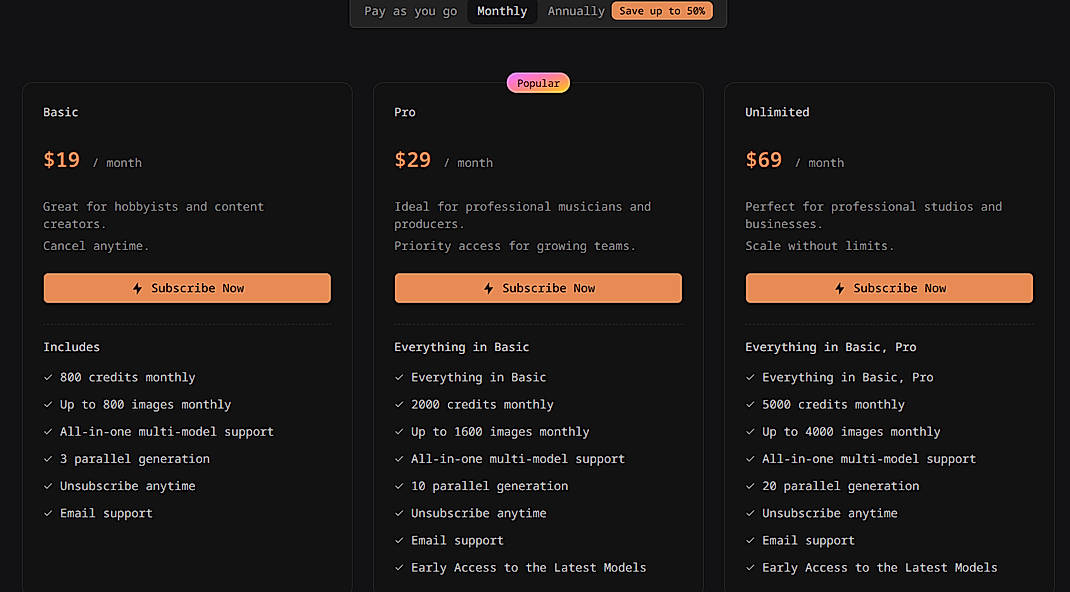Click checkmark beside 3 parallel generation

(x=48, y=459)
